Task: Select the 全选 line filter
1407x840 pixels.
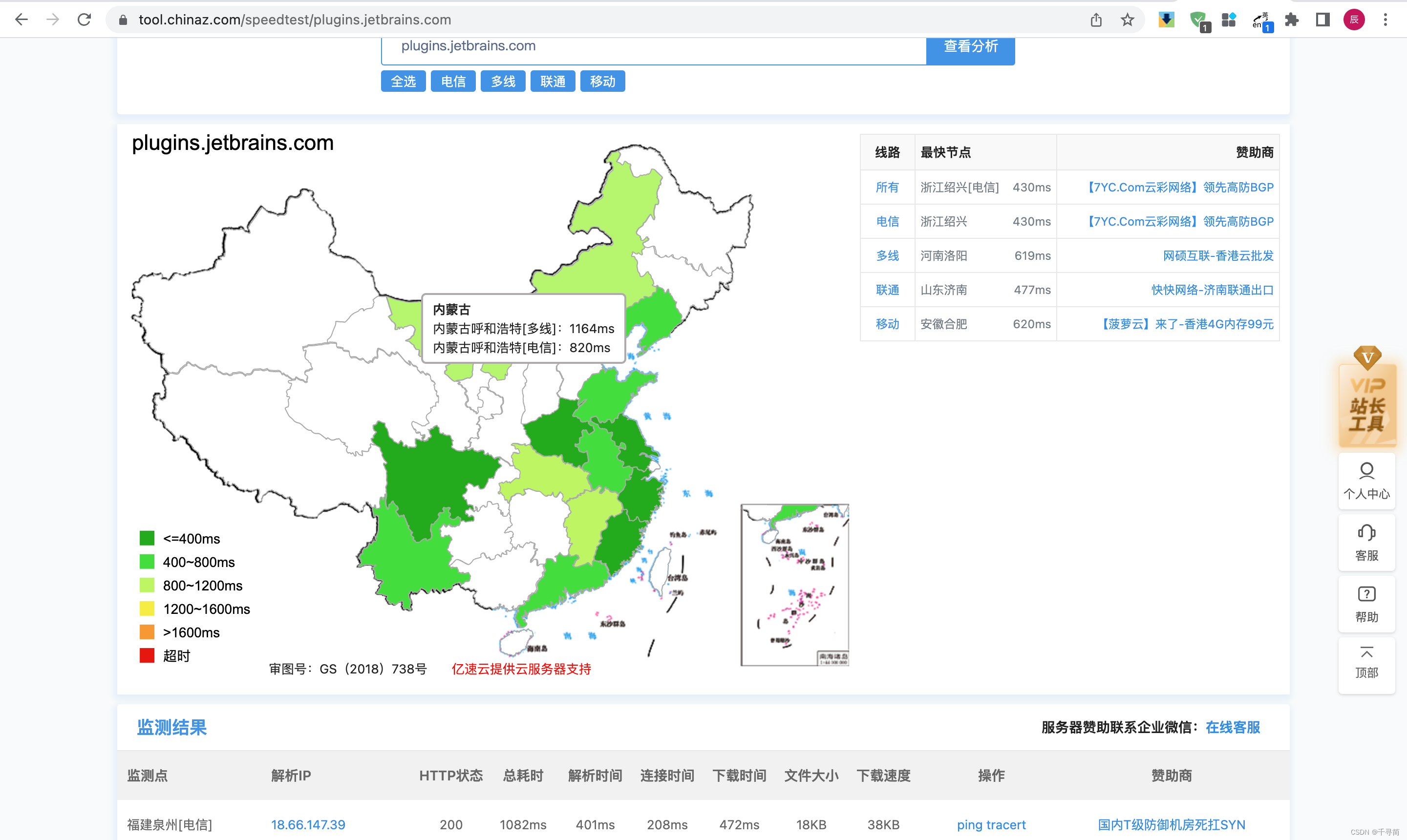Action: click(403, 82)
